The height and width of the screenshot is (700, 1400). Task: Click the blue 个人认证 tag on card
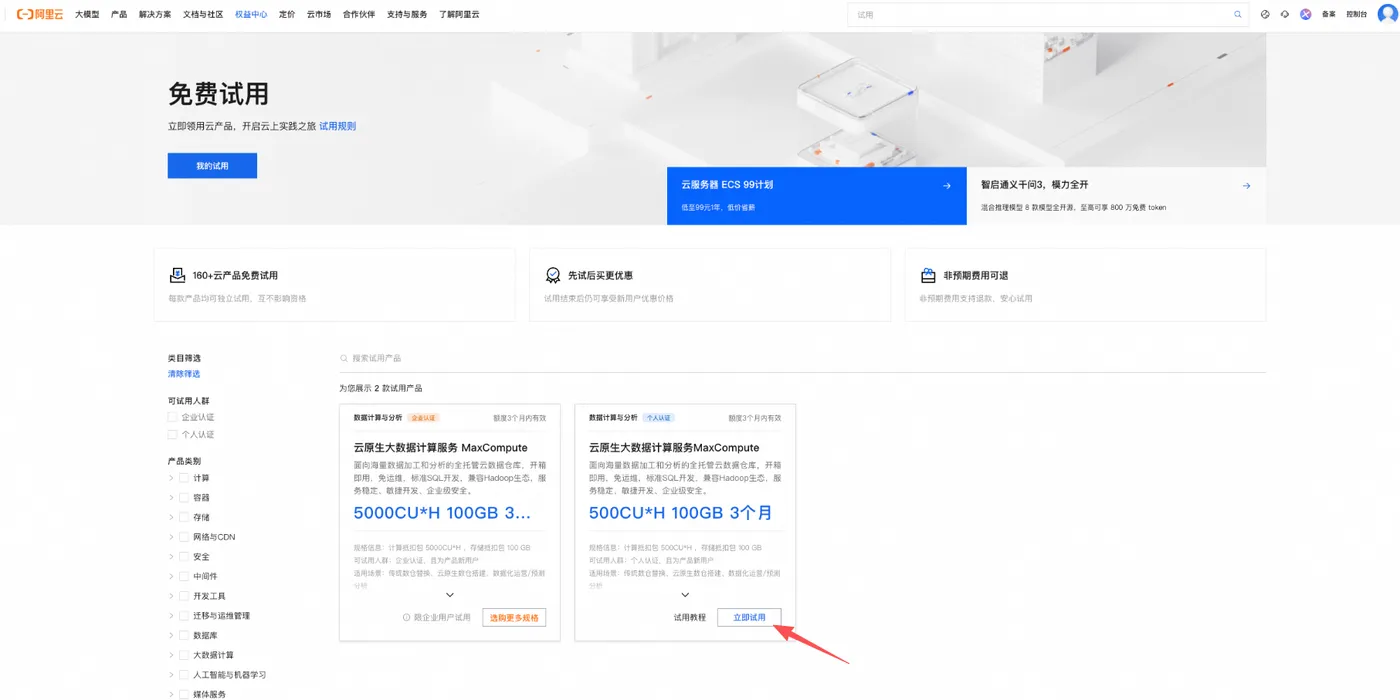659,418
